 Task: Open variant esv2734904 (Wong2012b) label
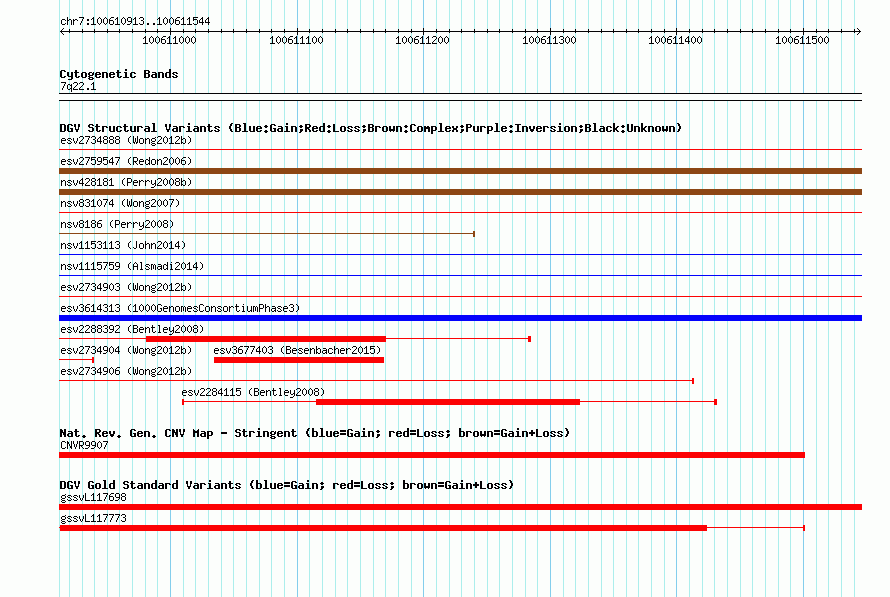coord(126,350)
